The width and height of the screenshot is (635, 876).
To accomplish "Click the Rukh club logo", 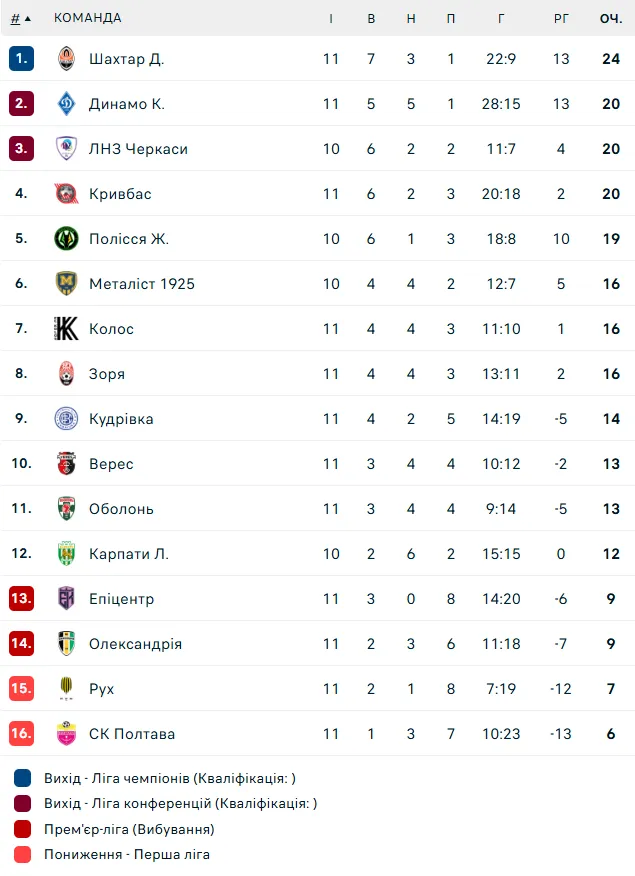I will (x=66, y=689).
